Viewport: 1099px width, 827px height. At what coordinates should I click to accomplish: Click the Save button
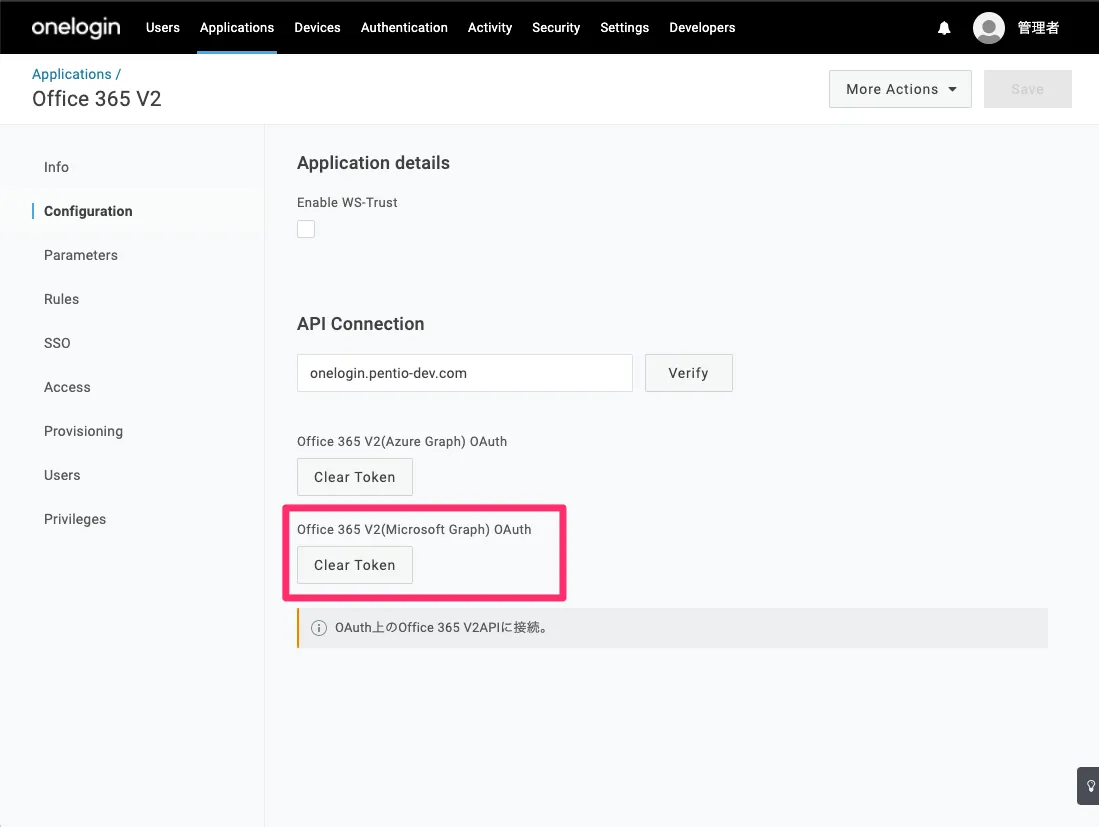tap(1027, 89)
